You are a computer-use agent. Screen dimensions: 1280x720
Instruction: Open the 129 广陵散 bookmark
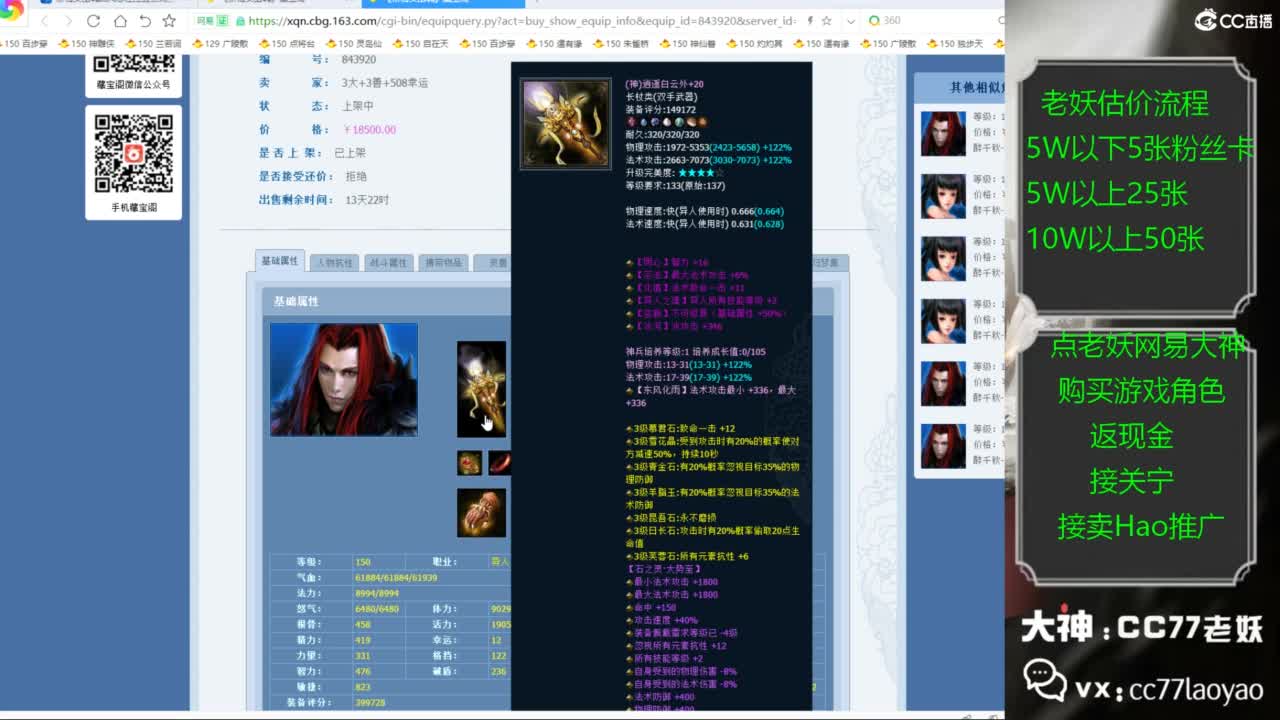coord(220,44)
